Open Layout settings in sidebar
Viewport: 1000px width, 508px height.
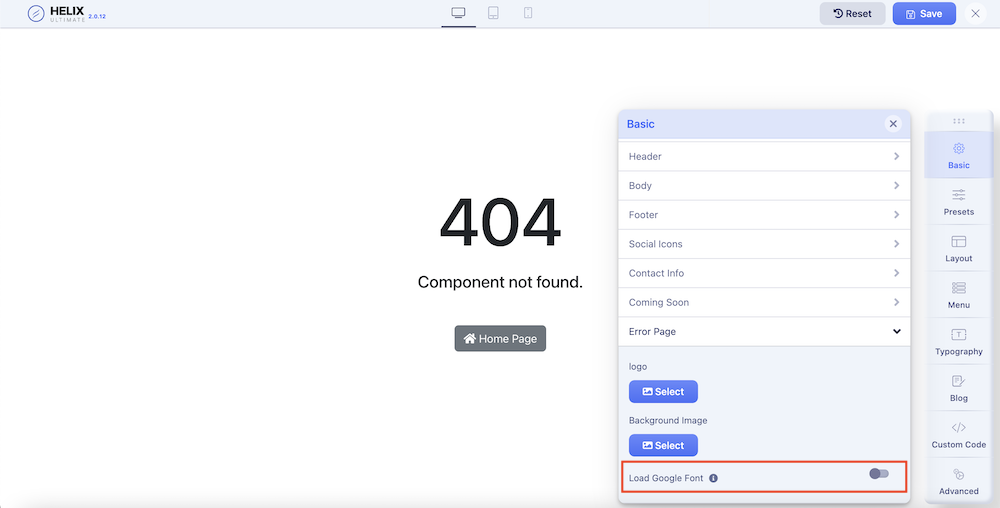[x=958, y=248]
